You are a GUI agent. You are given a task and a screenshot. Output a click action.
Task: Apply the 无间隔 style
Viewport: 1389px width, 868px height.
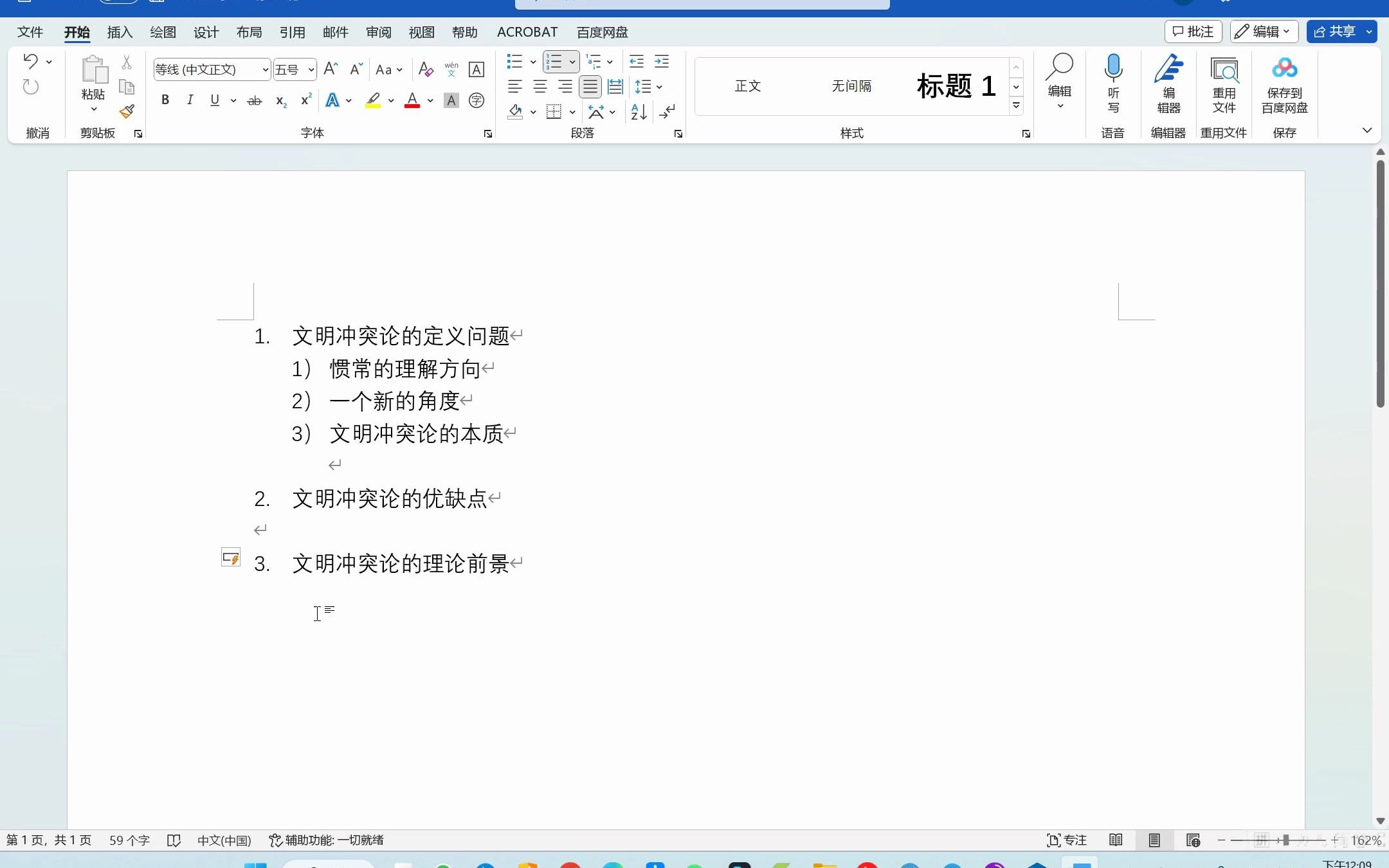point(851,86)
